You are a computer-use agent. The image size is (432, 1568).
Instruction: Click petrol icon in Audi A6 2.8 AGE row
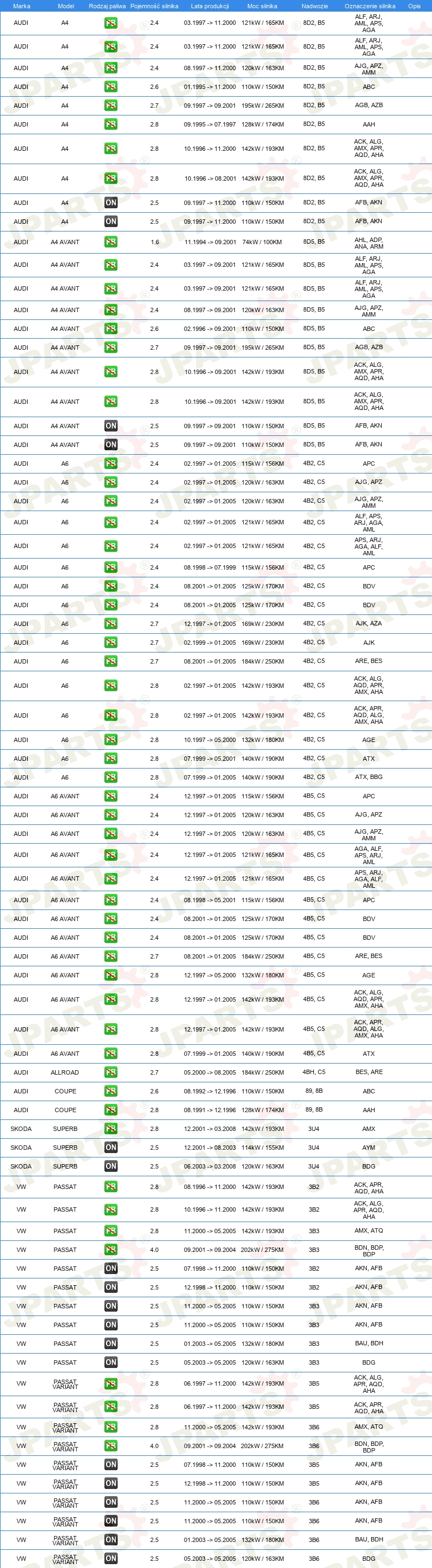110,740
